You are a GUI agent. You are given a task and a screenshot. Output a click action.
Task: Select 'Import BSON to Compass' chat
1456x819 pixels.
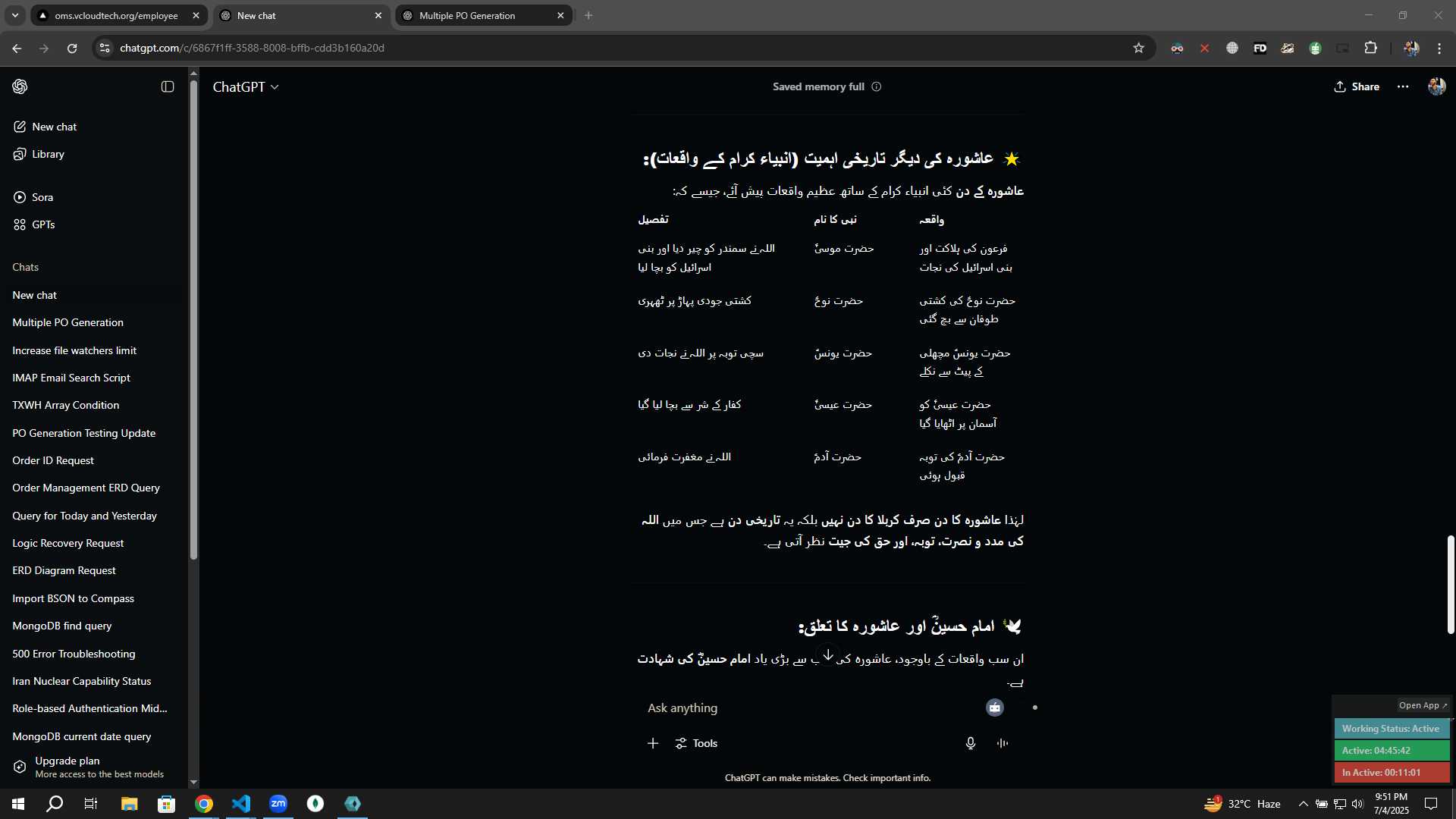(94, 598)
